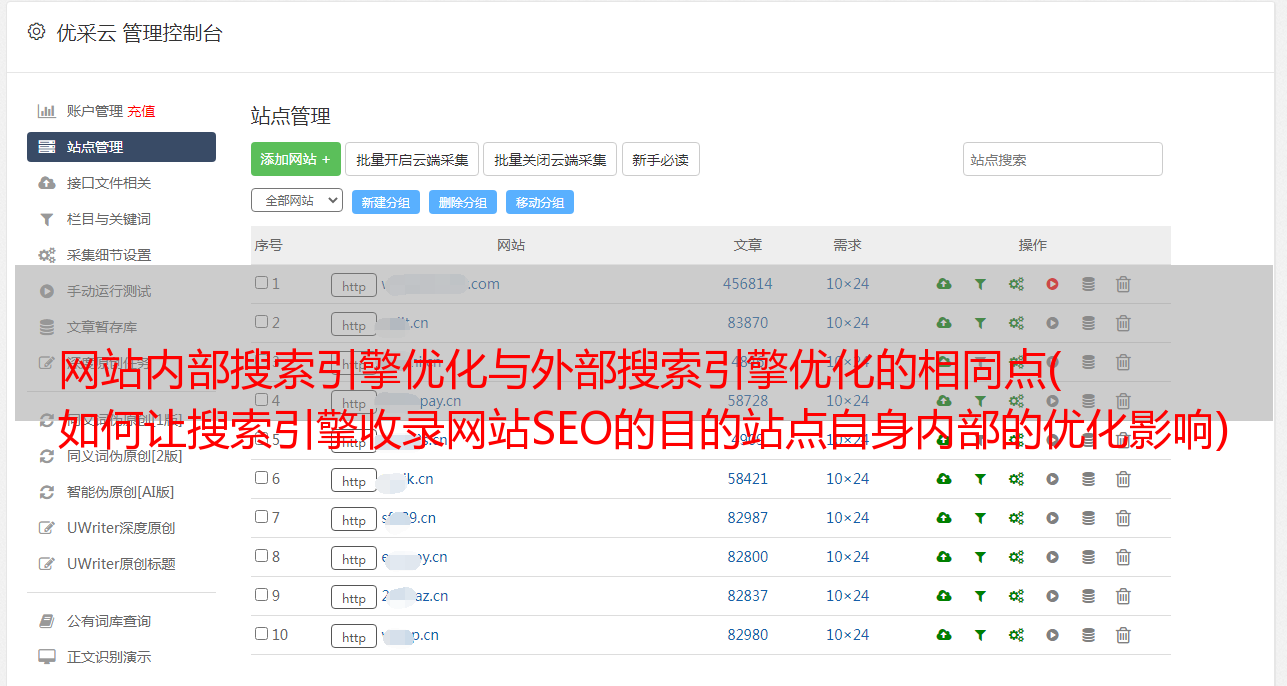Viewport: 1287px width, 686px height.
Task: Click play icon in row 9
Action: coord(1052,596)
